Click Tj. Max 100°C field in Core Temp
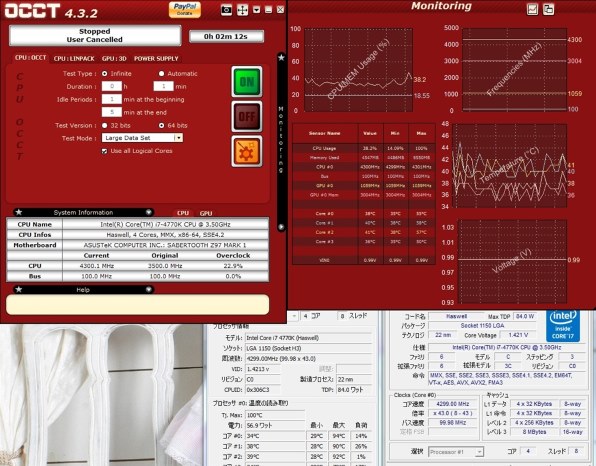The image size is (596, 466). click(275, 415)
